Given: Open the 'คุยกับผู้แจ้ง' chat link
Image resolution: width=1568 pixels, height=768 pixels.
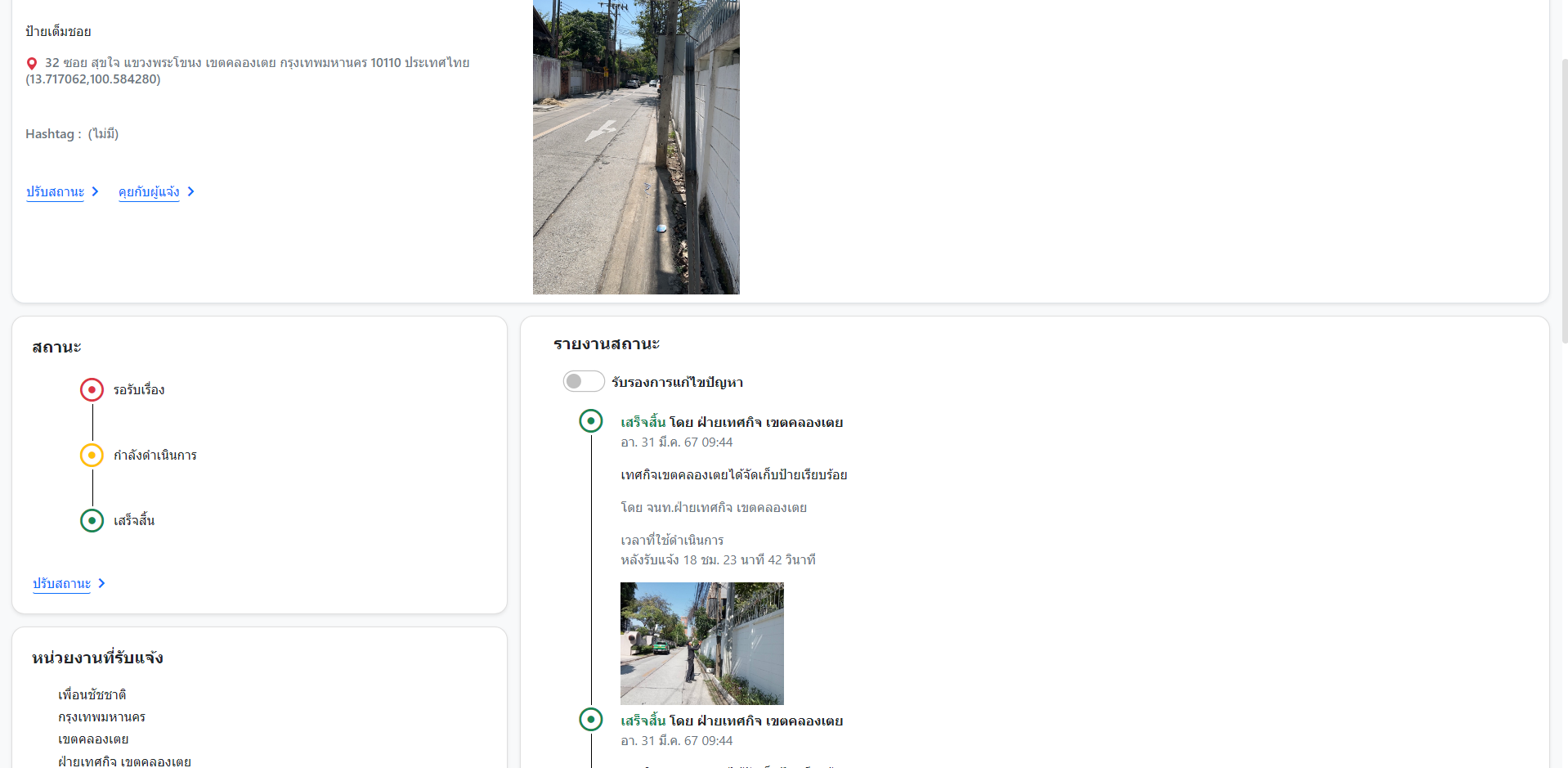Looking at the screenshot, I should [x=149, y=191].
